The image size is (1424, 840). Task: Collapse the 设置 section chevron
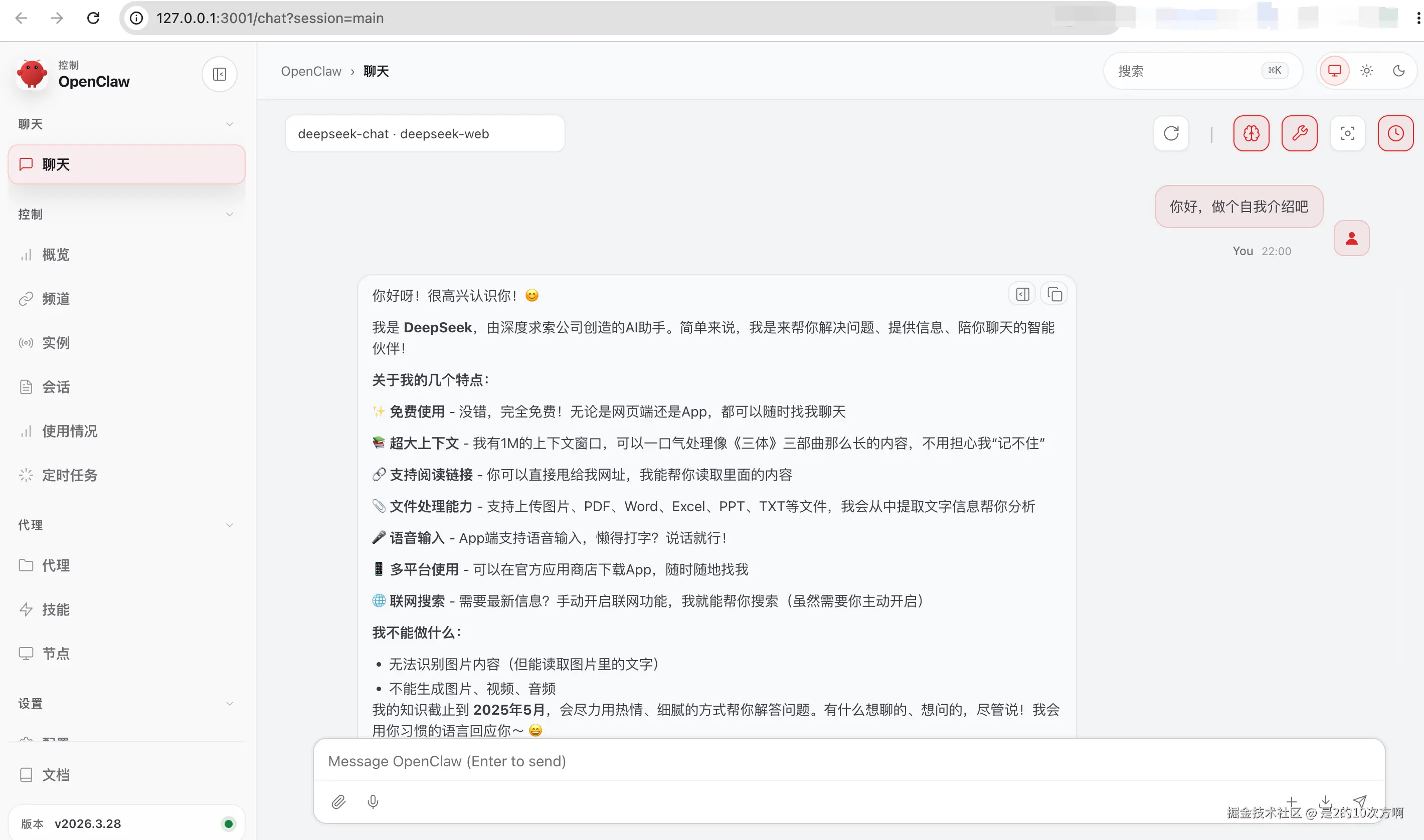pyautogui.click(x=229, y=704)
